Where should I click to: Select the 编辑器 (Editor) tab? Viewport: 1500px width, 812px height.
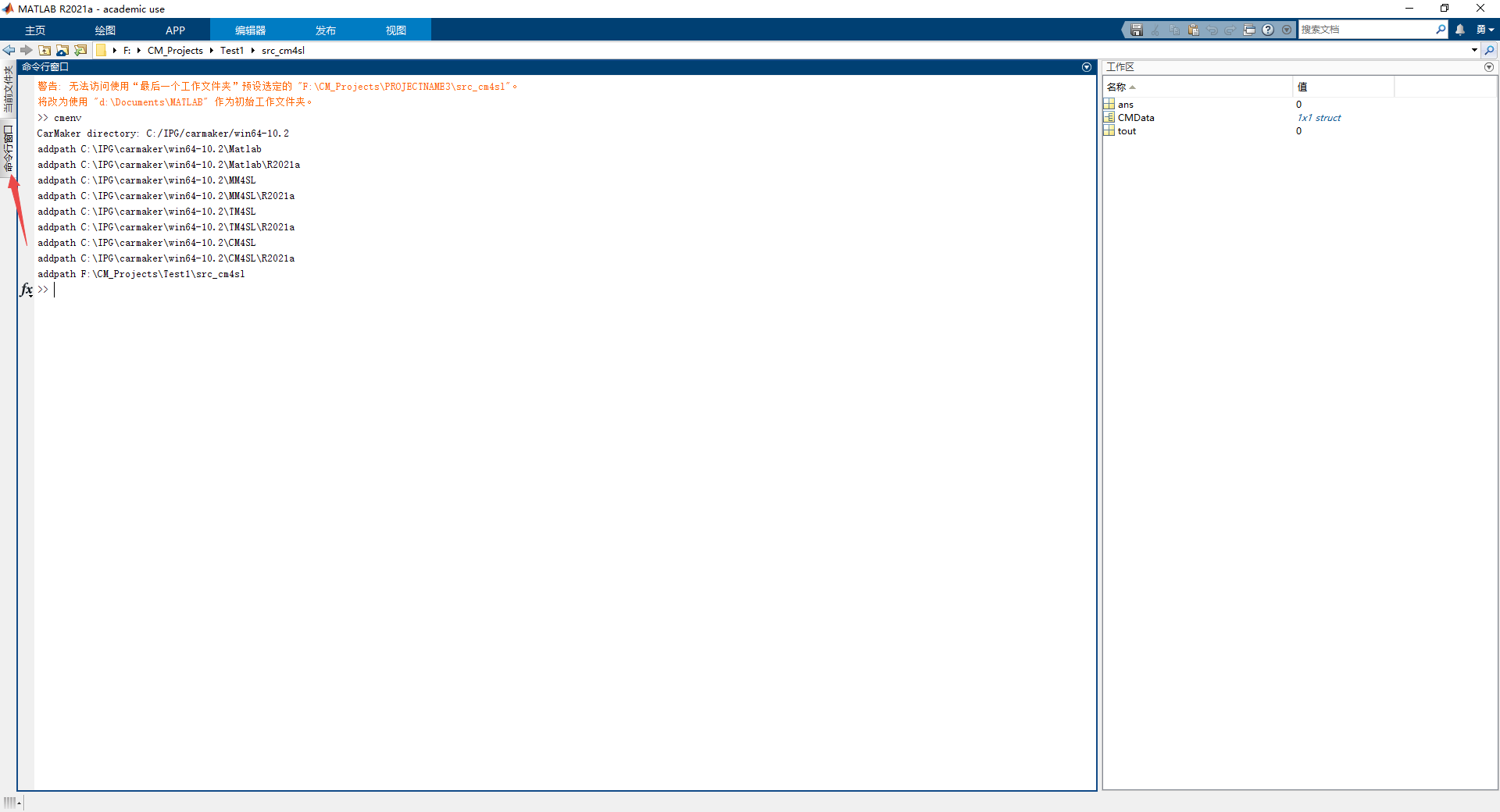[251, 30]
